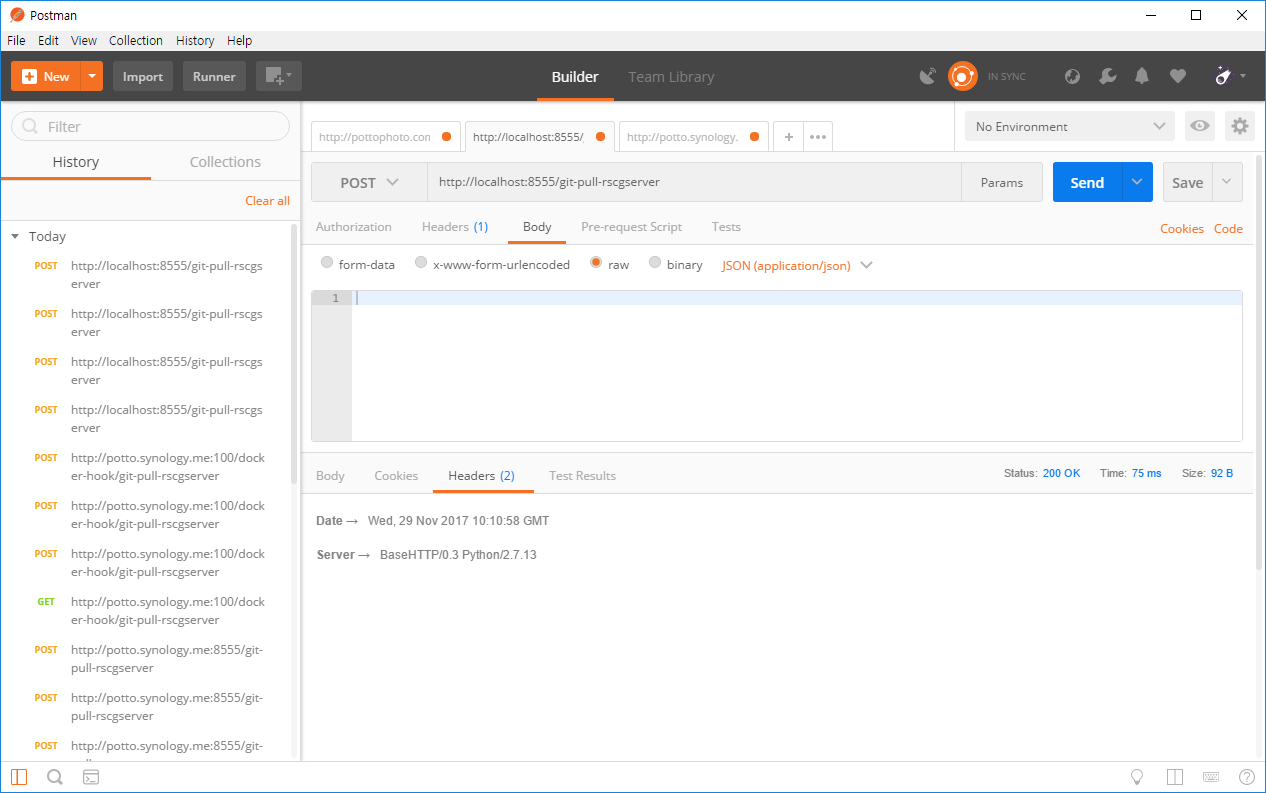
Task: Switch to http://potto.synology. request tab
Action: point(693,137)
